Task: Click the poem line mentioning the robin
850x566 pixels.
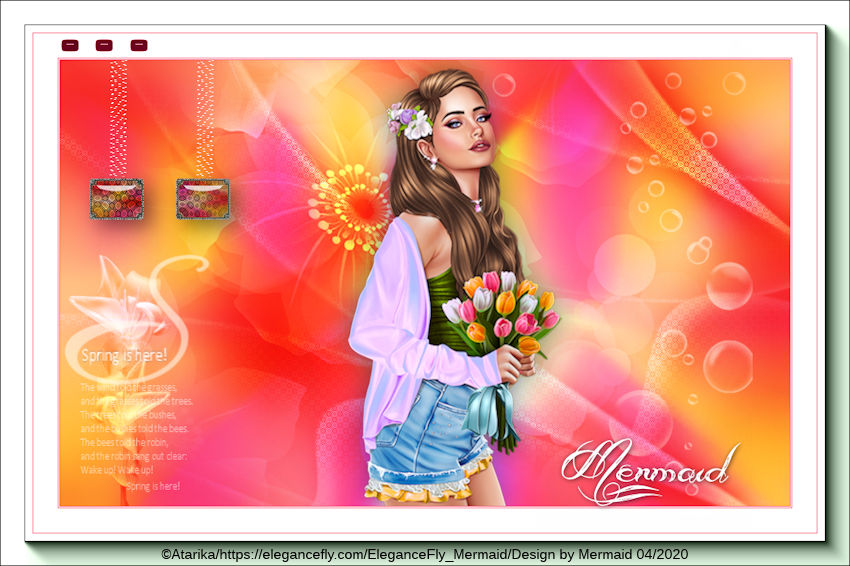Action: (x=124, y=442)
